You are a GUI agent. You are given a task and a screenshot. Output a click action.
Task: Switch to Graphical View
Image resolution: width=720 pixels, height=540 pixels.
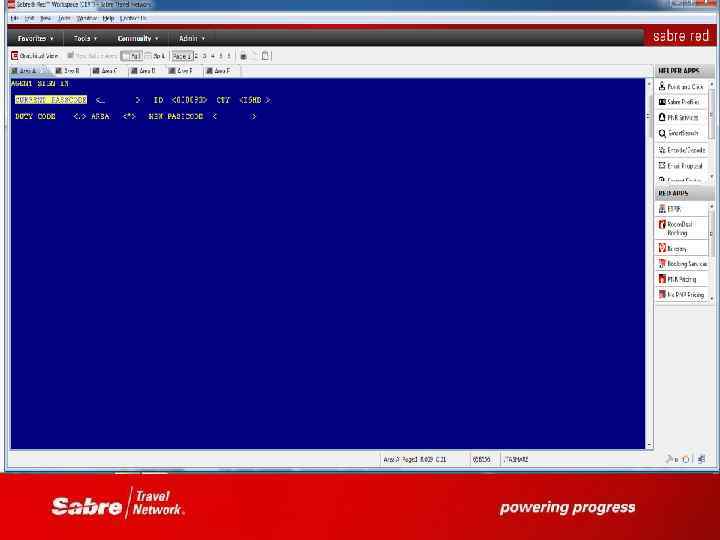35,56
